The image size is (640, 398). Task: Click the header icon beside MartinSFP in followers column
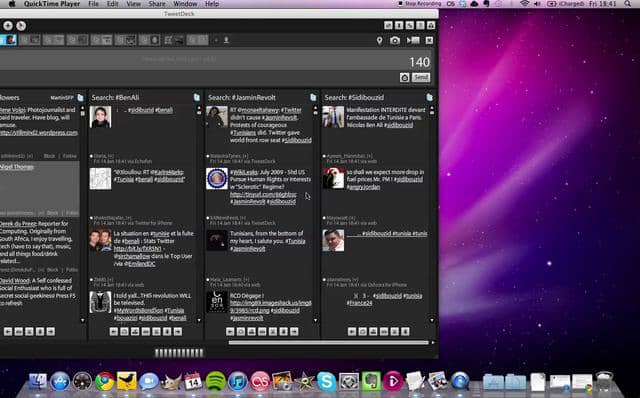[80, 98]
